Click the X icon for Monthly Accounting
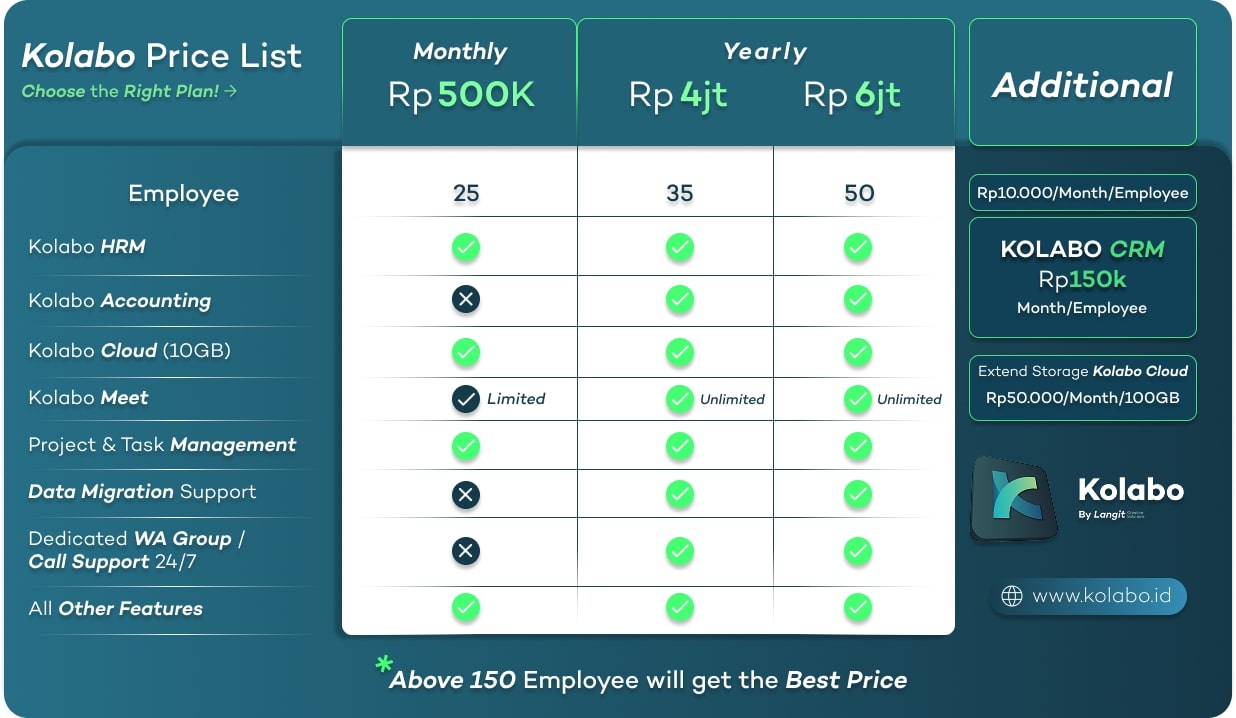This screenshot has height=718, width=1236. pyautogui.click(x=465, y=298)
